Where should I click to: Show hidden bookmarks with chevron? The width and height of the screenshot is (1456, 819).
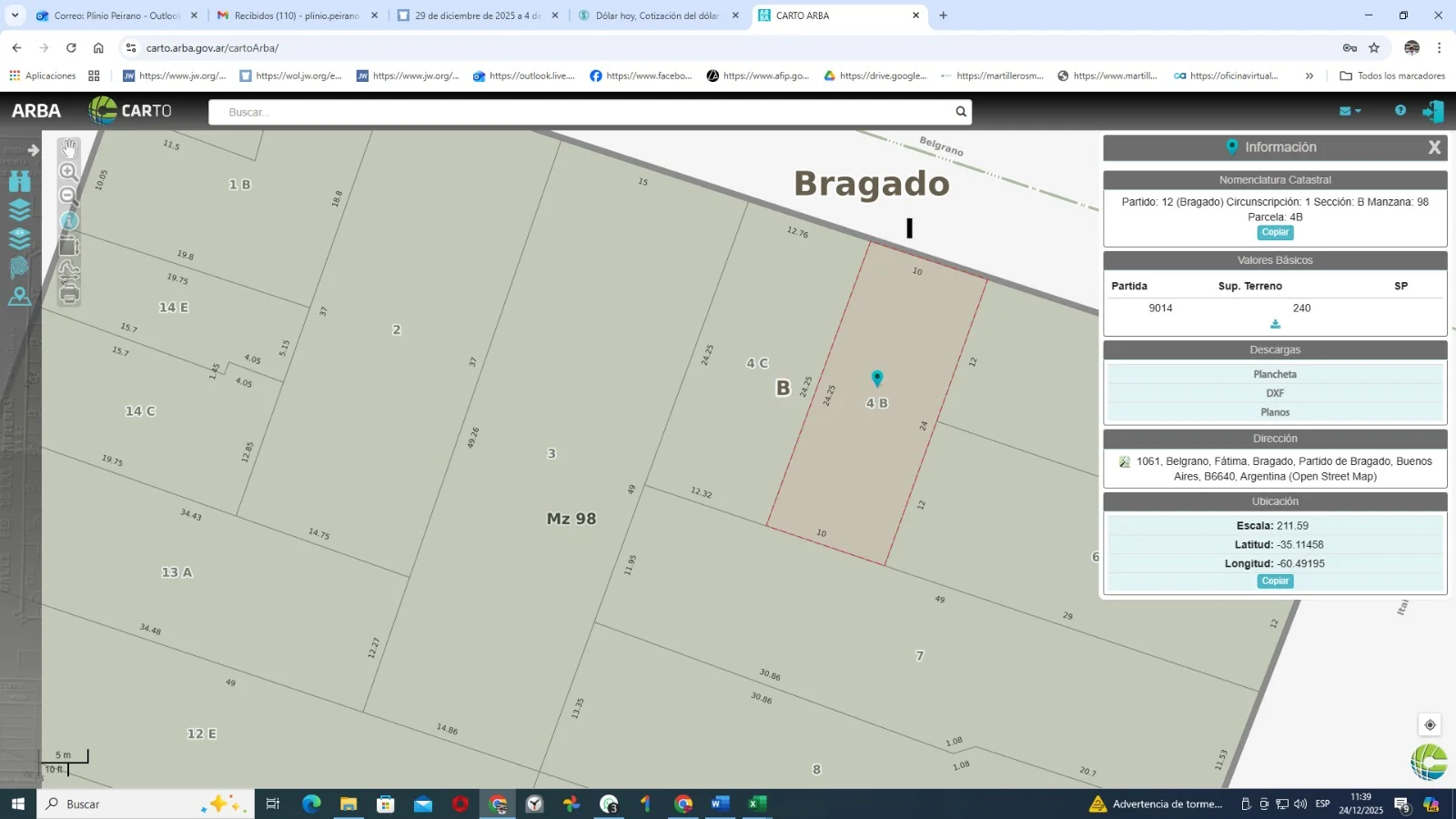(x=1309, y=76)
